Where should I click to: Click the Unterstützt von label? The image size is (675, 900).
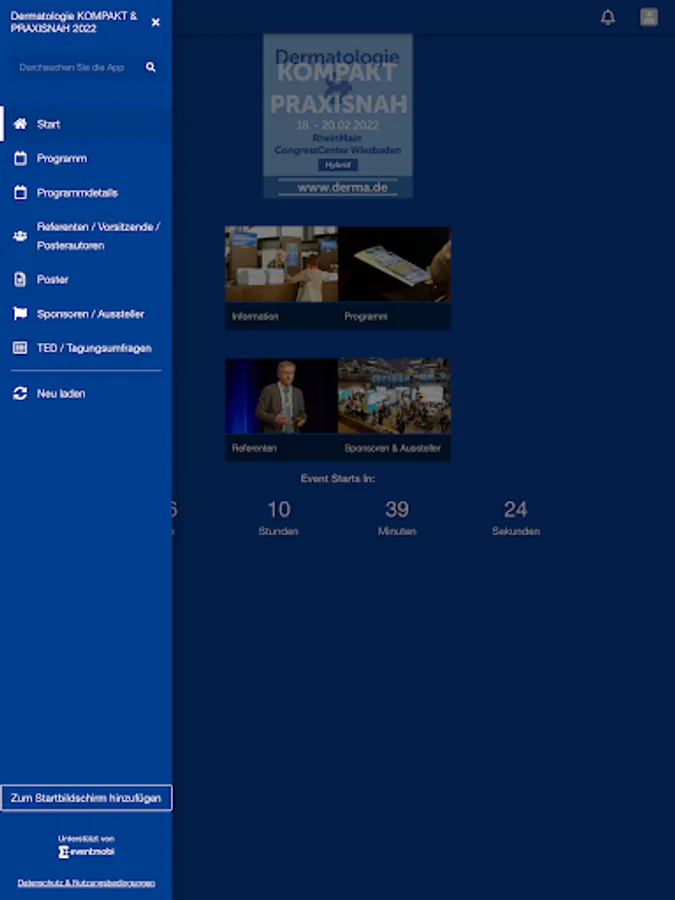click(86, 839)
